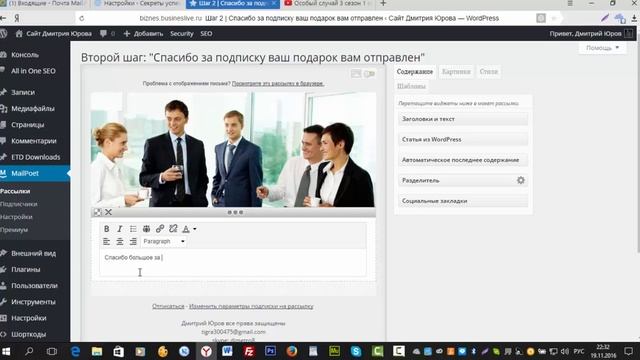640x360 pixels.
Task: Open Комментарии in the sidebar
Action: pyautogui.click(x=35, y=141)
